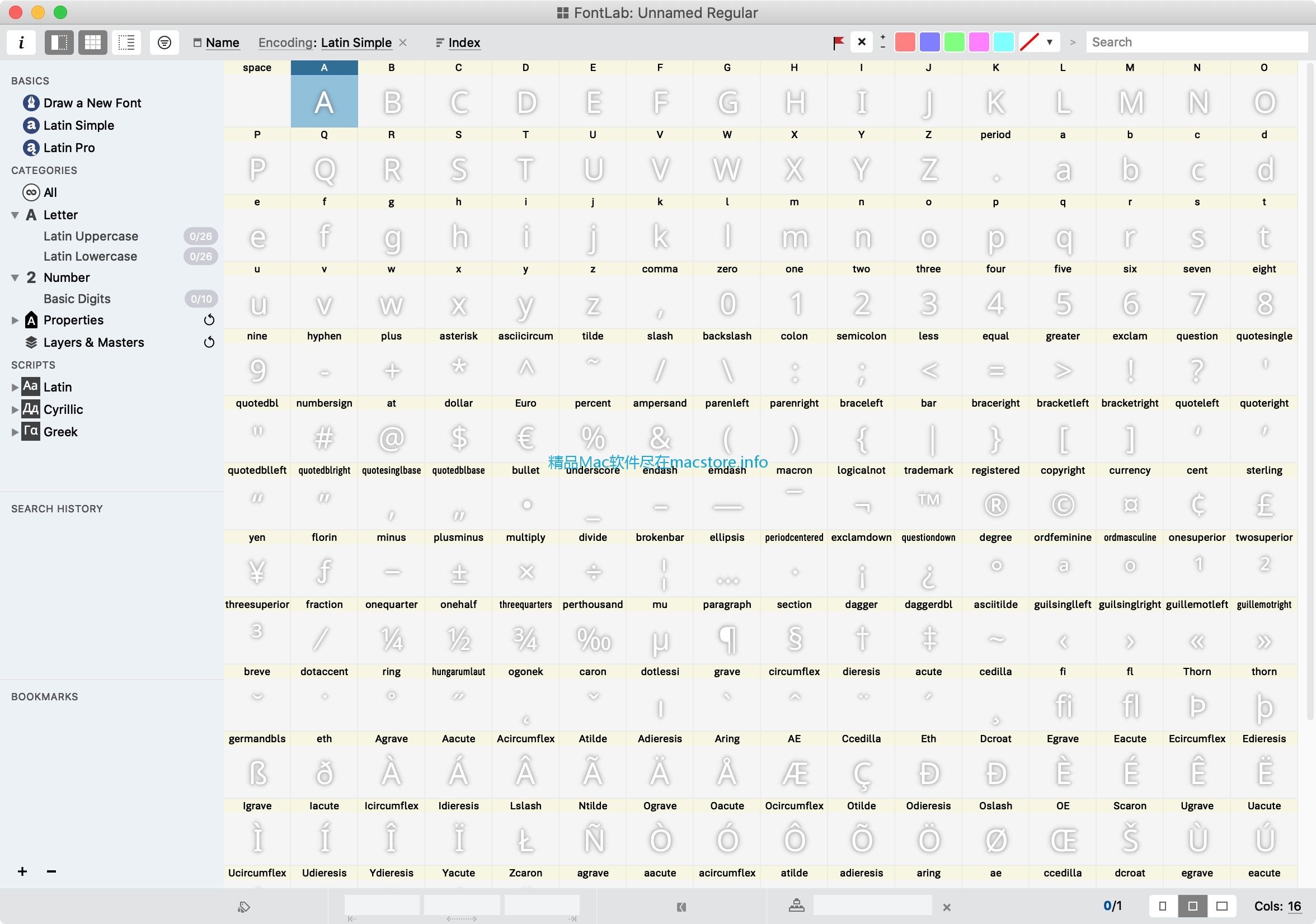This screenshot has width=1316, height=924.
Task: Select Latin Lowercase subcategory
Action: (x=90, y=256)
